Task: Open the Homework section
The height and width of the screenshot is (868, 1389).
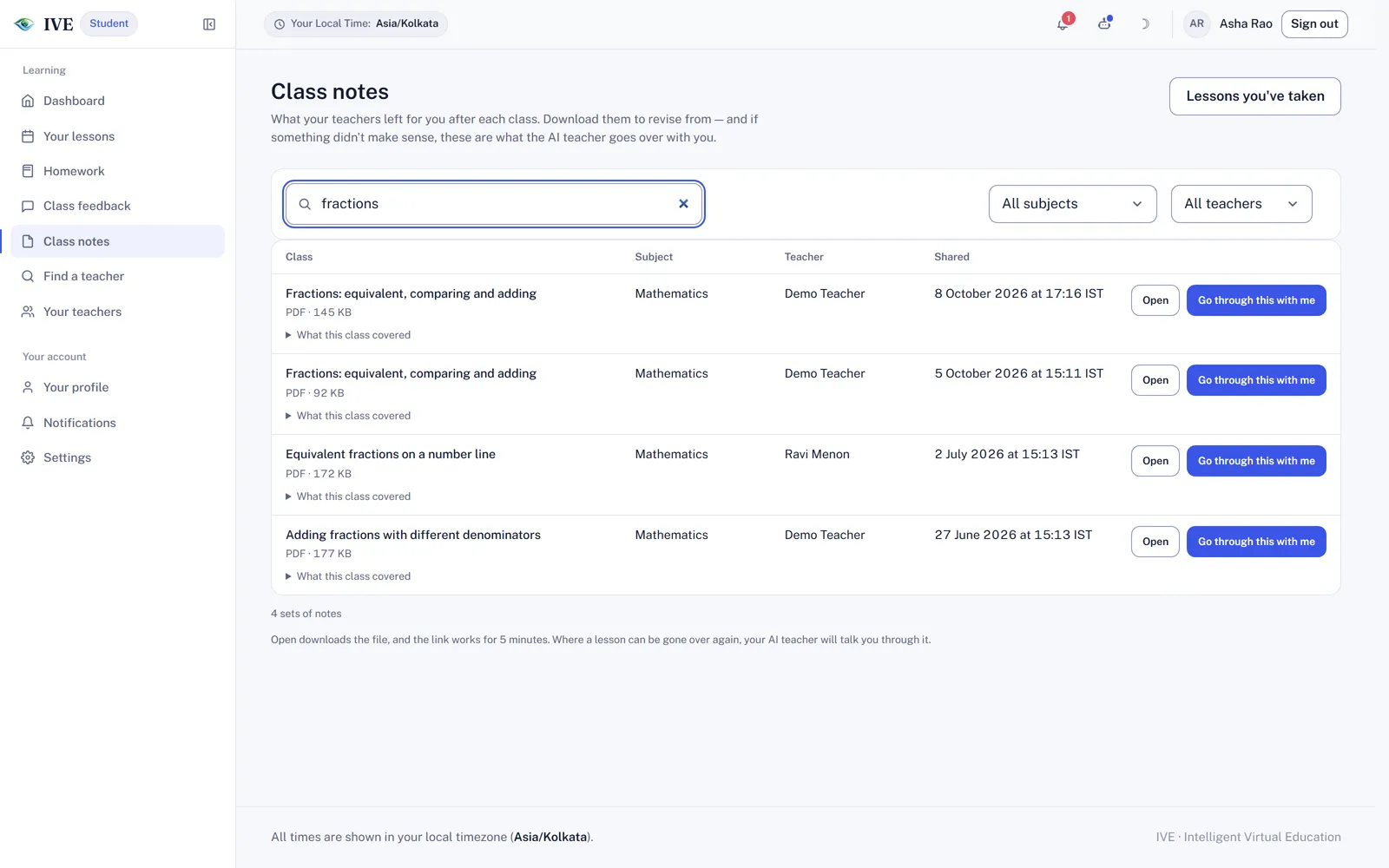Action: 117,171
